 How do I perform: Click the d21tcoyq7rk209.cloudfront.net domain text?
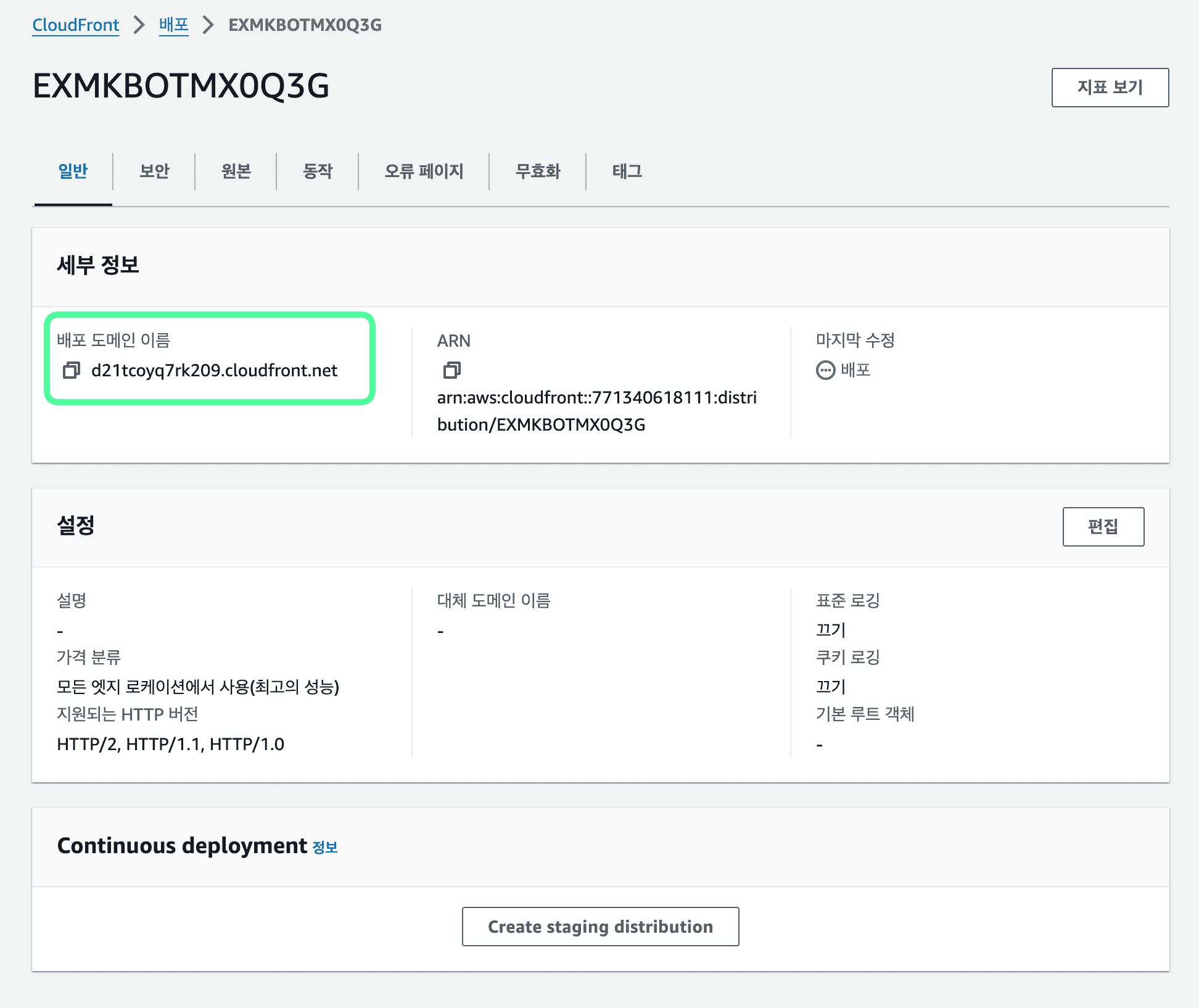coord(214,370)
